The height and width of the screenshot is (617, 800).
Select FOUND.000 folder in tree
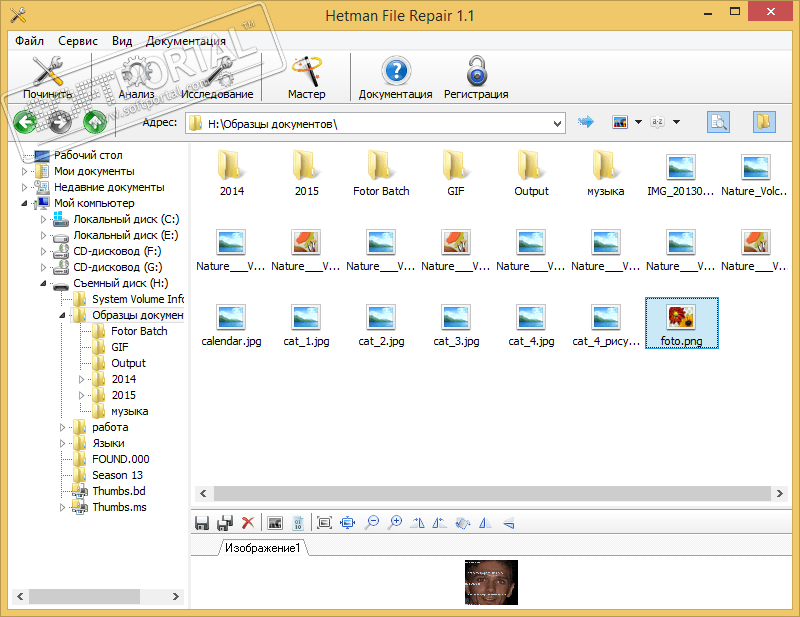pos(120,459)
